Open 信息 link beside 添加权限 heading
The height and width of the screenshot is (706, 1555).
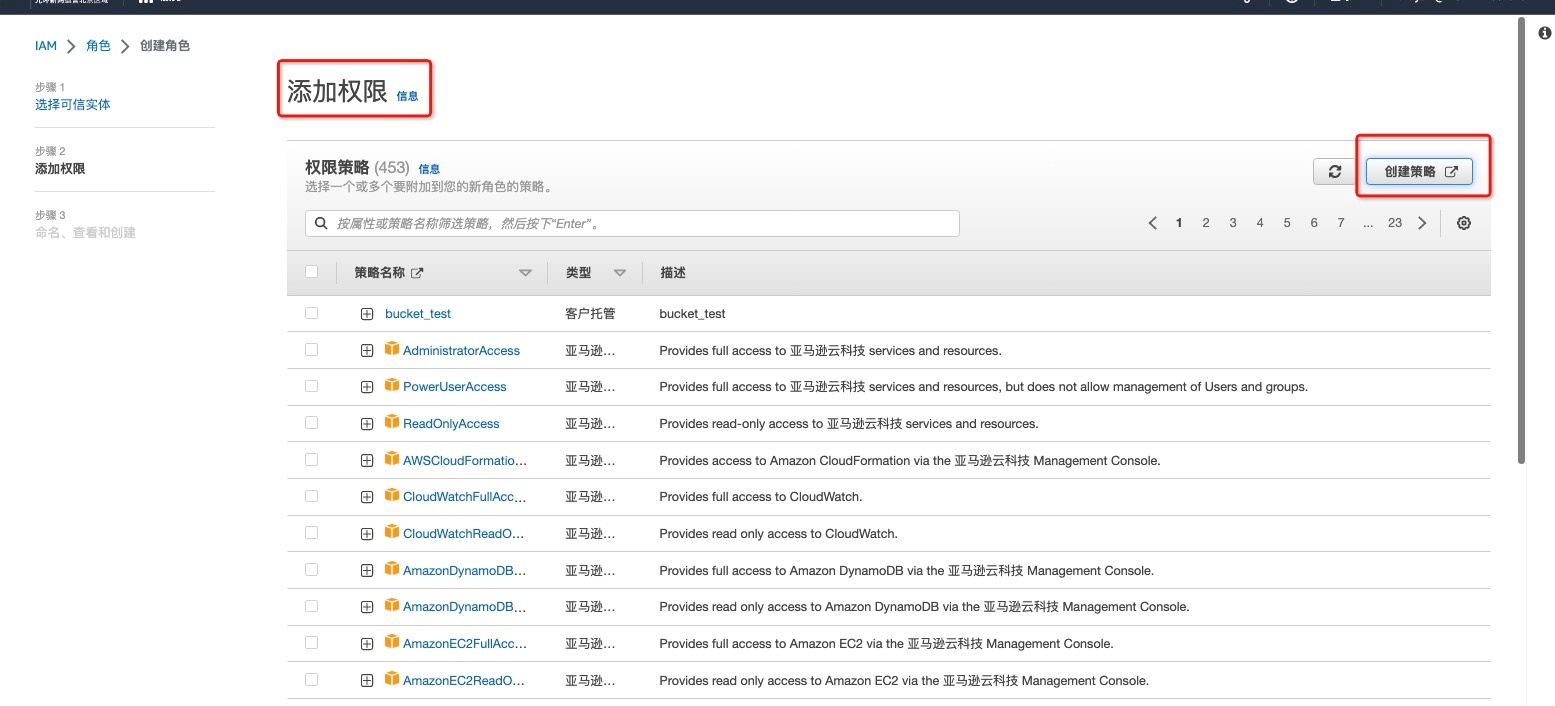click(x=407, y=96)
